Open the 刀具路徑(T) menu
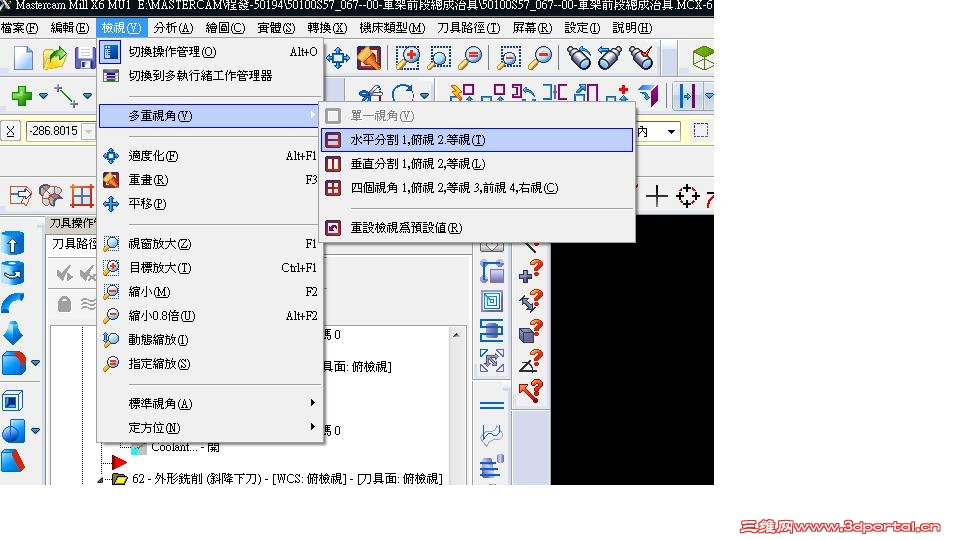This screenshot has height=540, width=960. pyautogui.click(x=468, y=28)
